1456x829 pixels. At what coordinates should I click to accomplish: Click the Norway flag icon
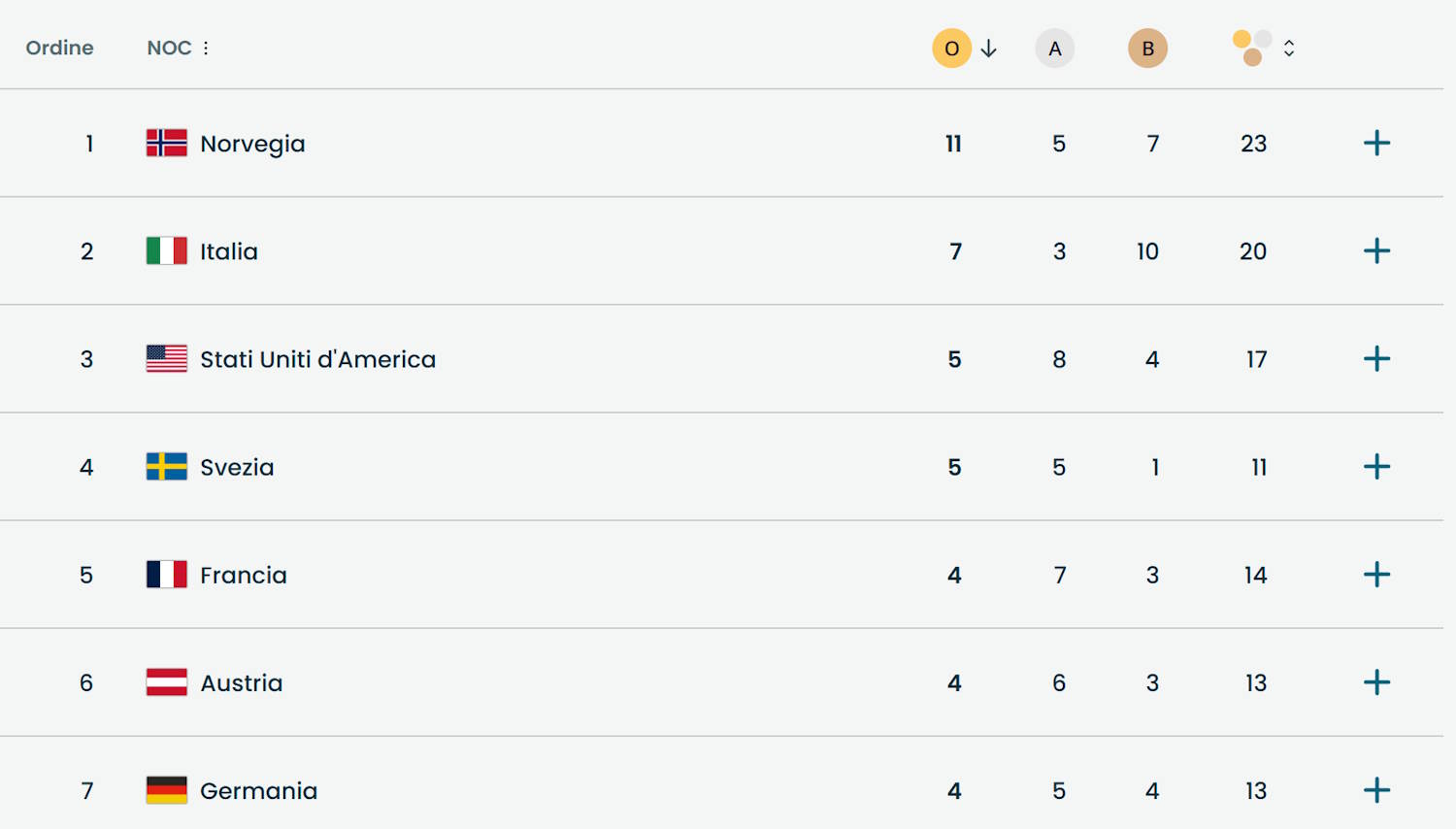167,144
